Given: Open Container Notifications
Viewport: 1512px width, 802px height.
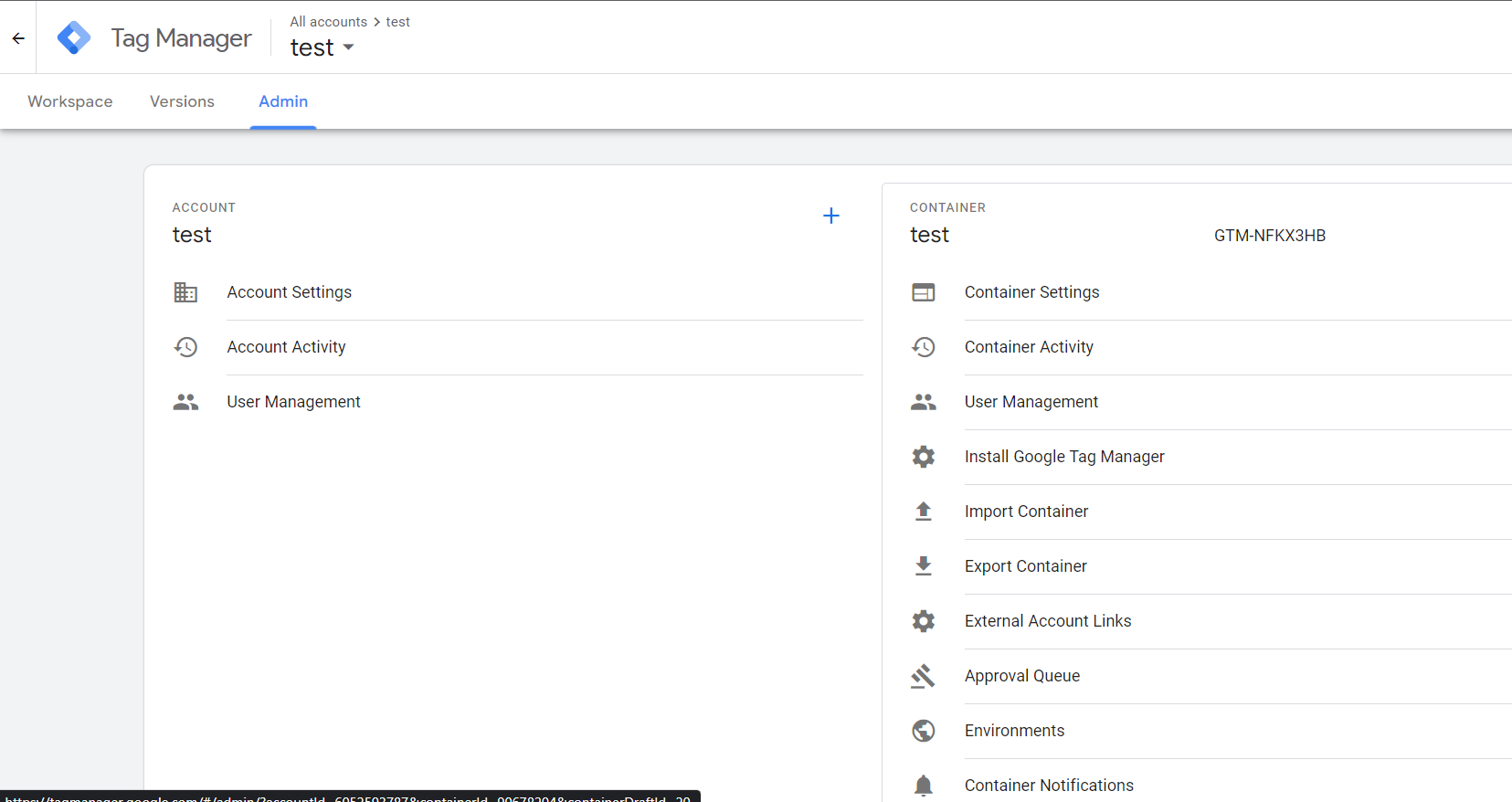Looking at the screenshot, I should point(1049,786).
